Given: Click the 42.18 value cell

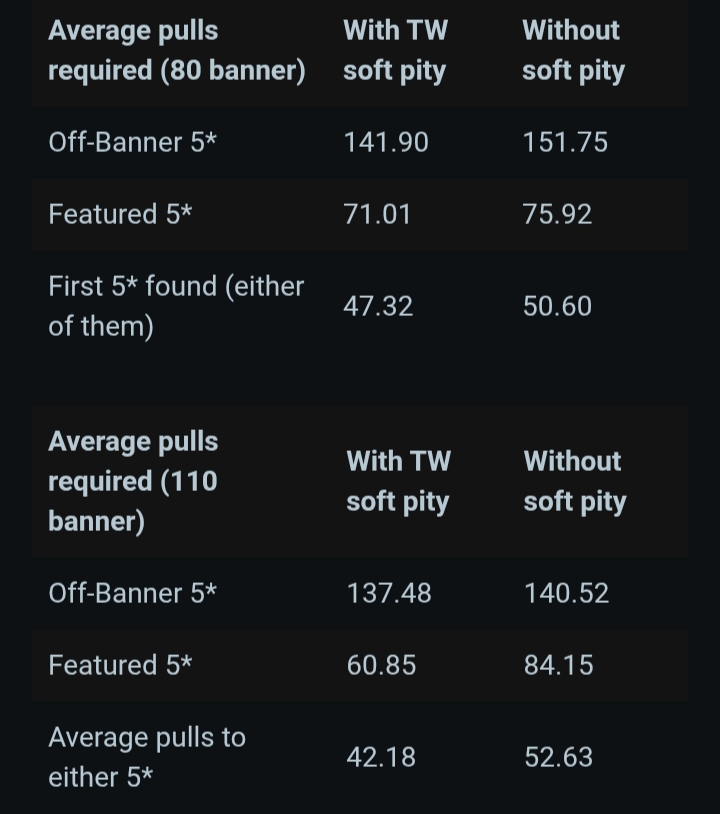Looking at the screenshot, I should (381, 757).
